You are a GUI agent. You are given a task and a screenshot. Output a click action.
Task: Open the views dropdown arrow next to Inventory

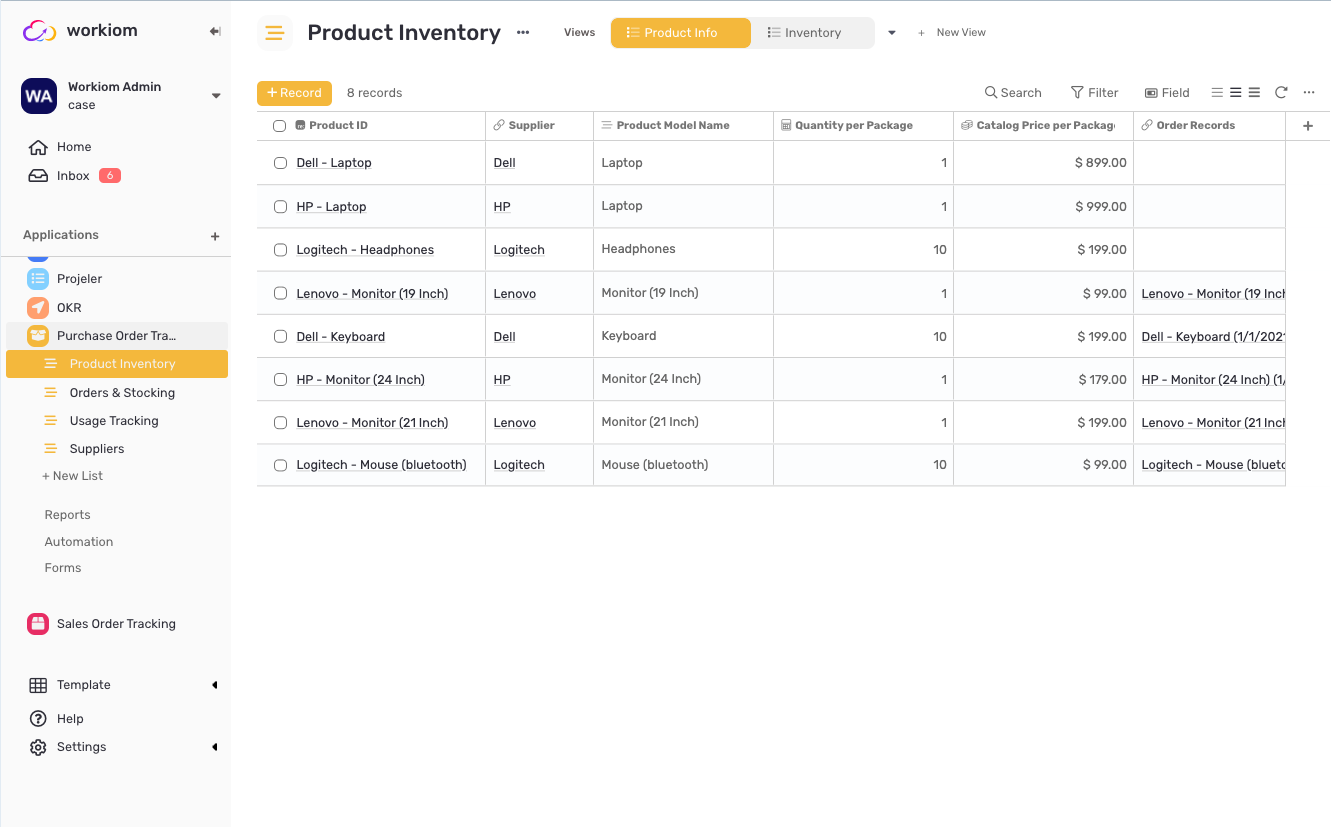tap(891, 32)
